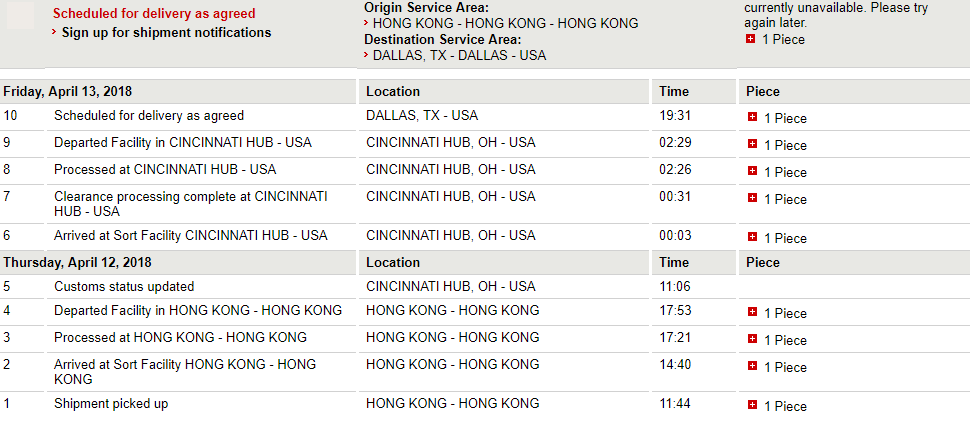975x424 pixels.
Task: Expand piece for Processed at HONG KONG row
Action: (752, 339)
